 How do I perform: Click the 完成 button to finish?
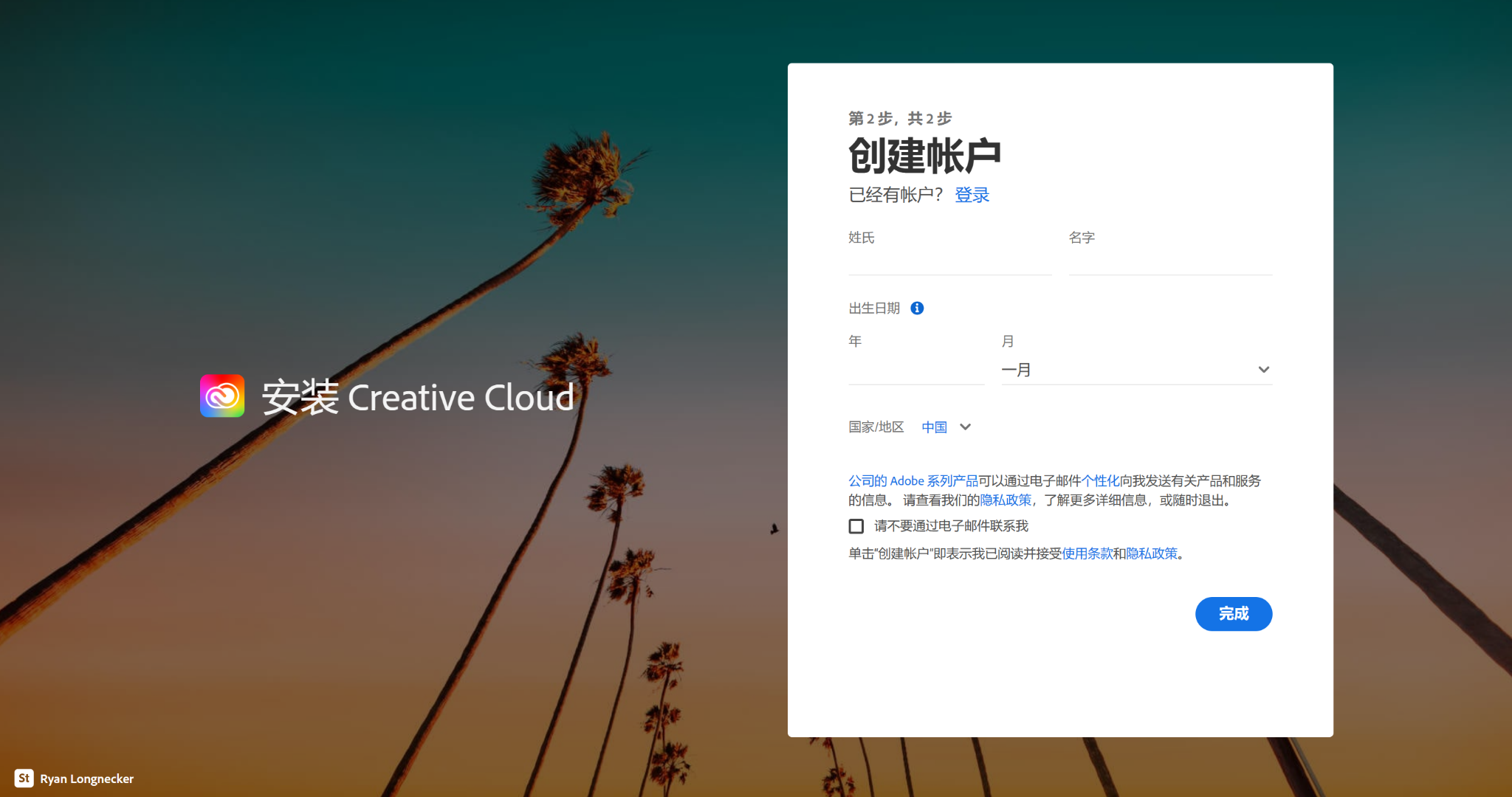1234,613
